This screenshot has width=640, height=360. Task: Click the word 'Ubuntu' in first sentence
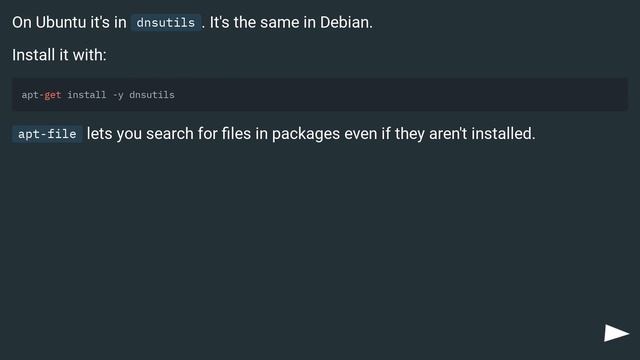pos(61,22)
